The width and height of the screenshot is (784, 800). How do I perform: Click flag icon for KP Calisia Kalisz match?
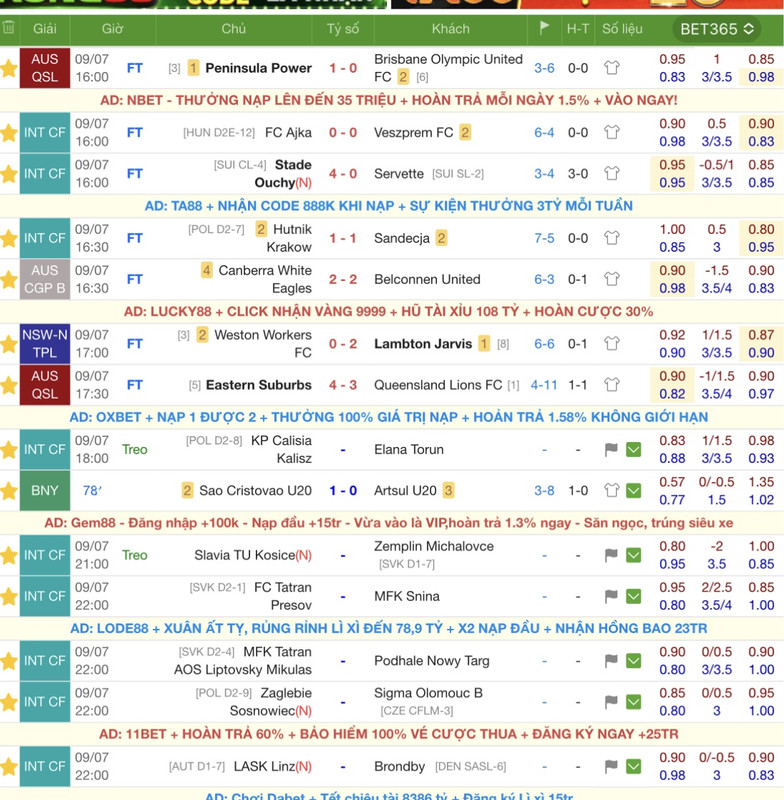[611, 449]
